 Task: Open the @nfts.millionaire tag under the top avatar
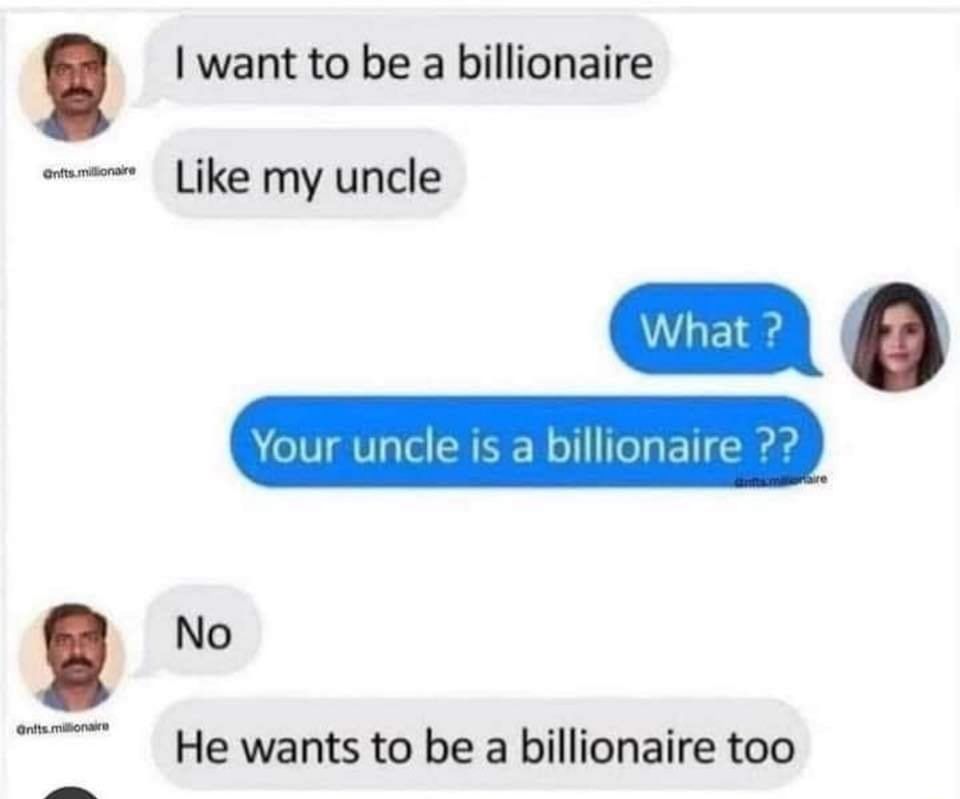point(89,171)
